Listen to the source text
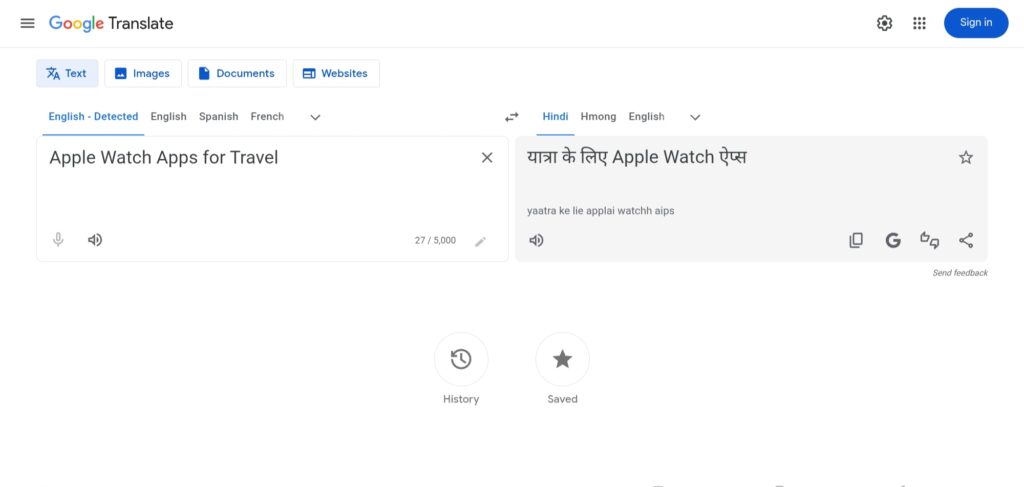The image size is (1024, 487). coord(95,240)
